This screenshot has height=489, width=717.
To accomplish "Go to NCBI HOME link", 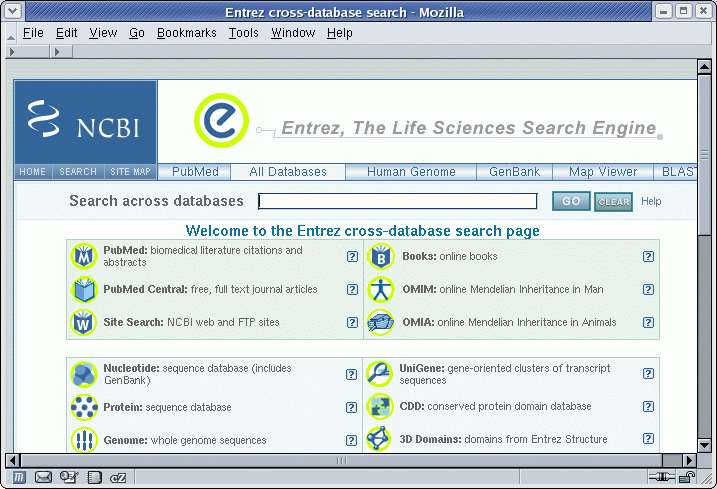I will click(x=32, y=172).
